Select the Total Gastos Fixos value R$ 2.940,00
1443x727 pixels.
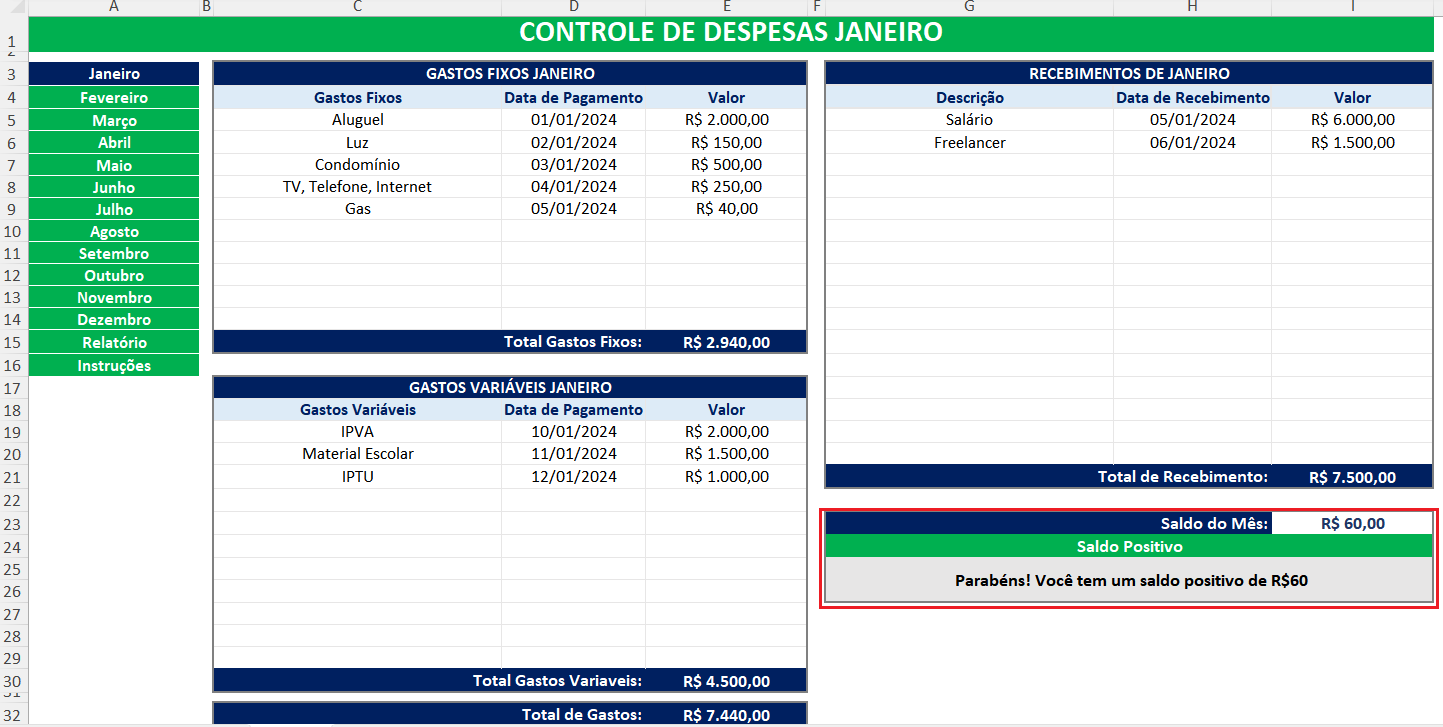[726, 341]
